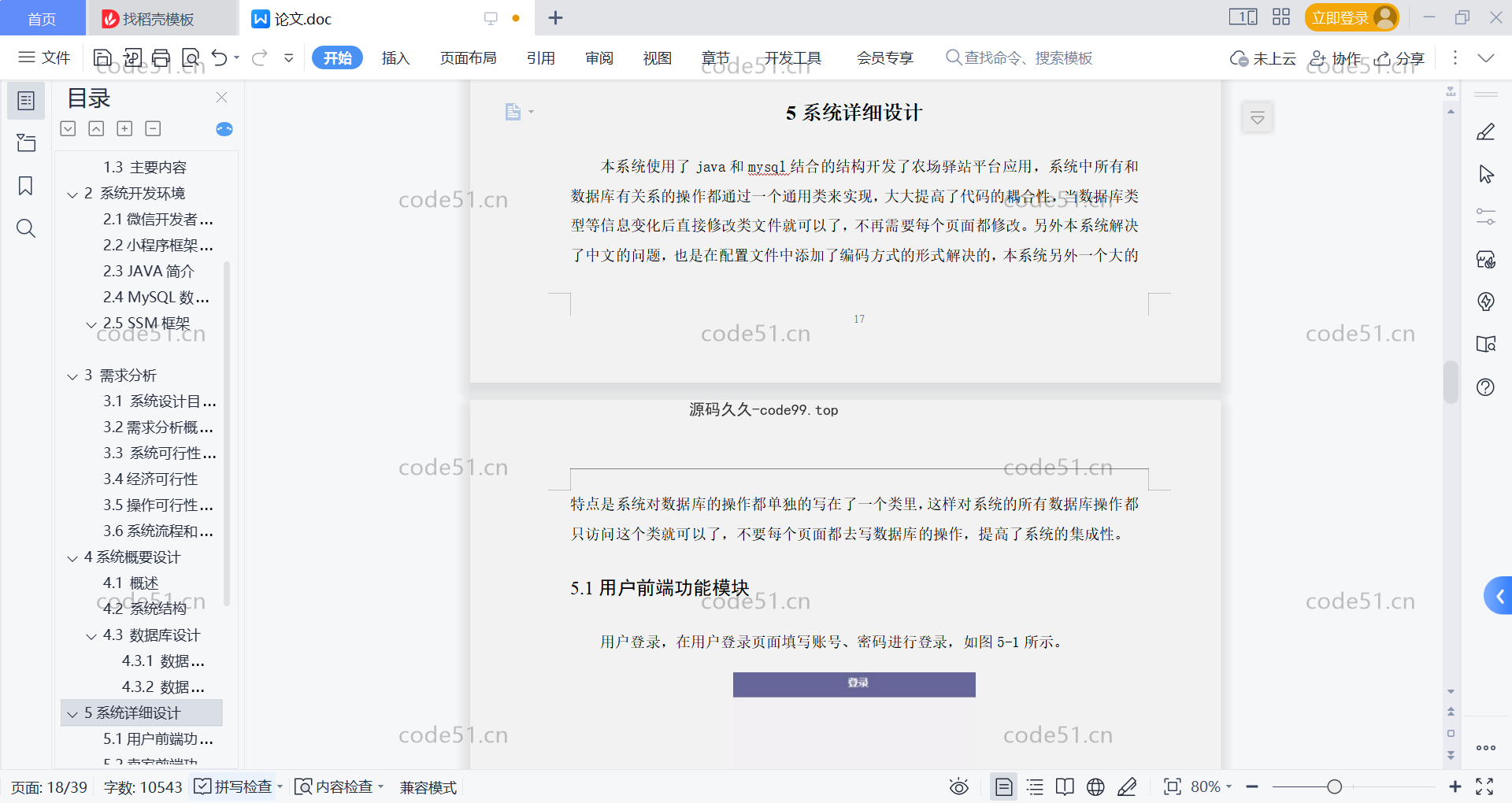Image resolution: width=1512 pixels, height=803 pixels.
Task: Click the pen edit tool in right sidebar
Action: coord(1486,132)
